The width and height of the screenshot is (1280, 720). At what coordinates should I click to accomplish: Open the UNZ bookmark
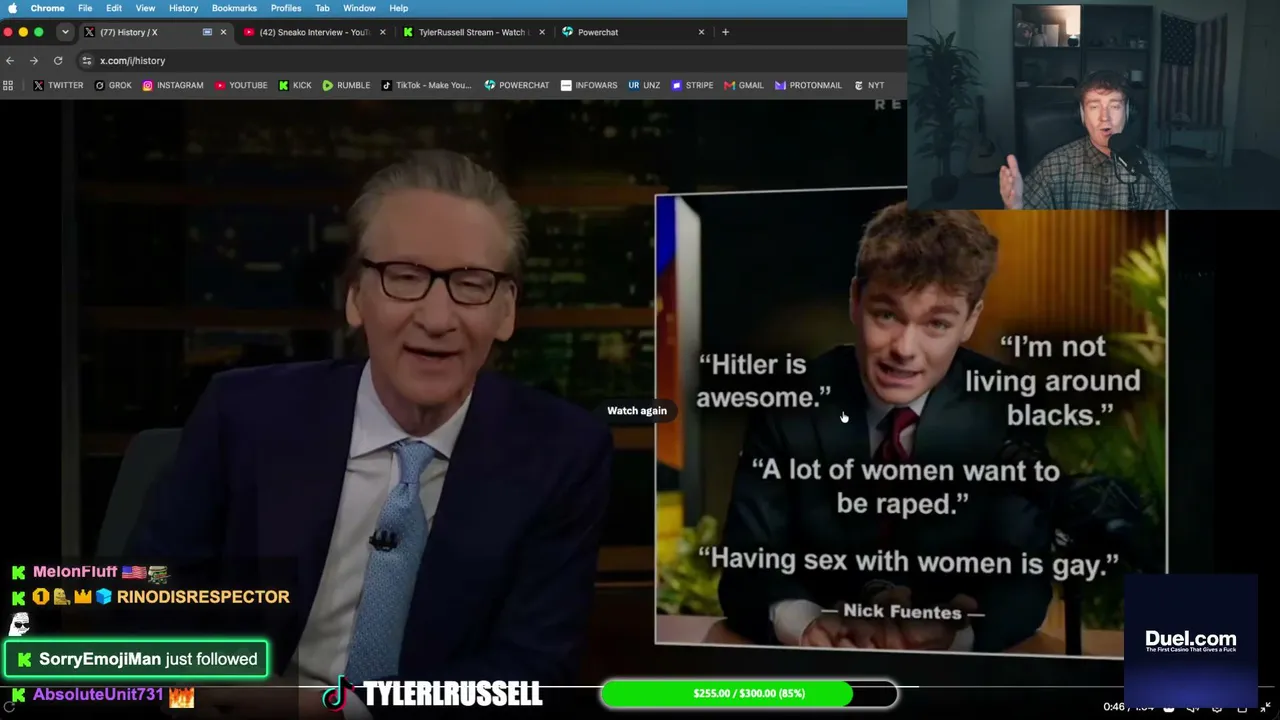click(644, 86)
